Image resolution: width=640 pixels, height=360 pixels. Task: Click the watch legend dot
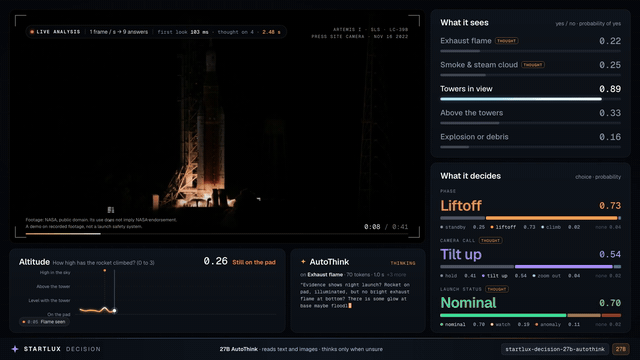492,324
